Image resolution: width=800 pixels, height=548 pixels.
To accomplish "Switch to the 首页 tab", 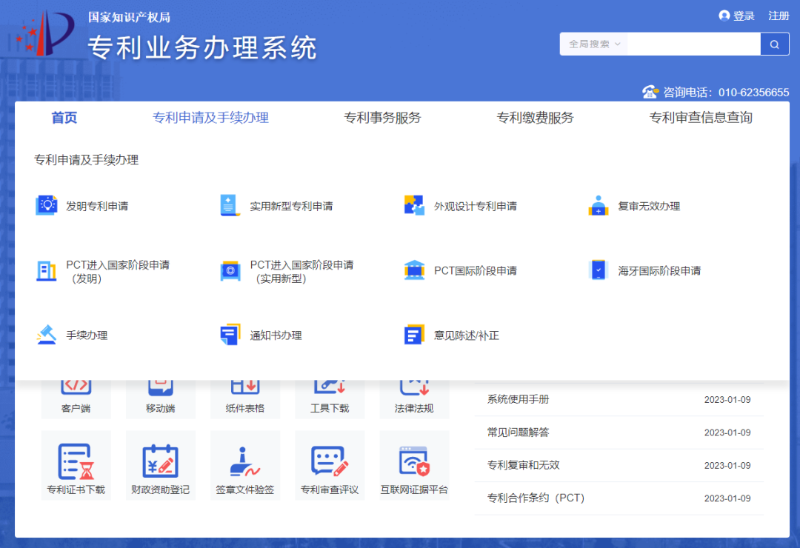I will (64, 118).
